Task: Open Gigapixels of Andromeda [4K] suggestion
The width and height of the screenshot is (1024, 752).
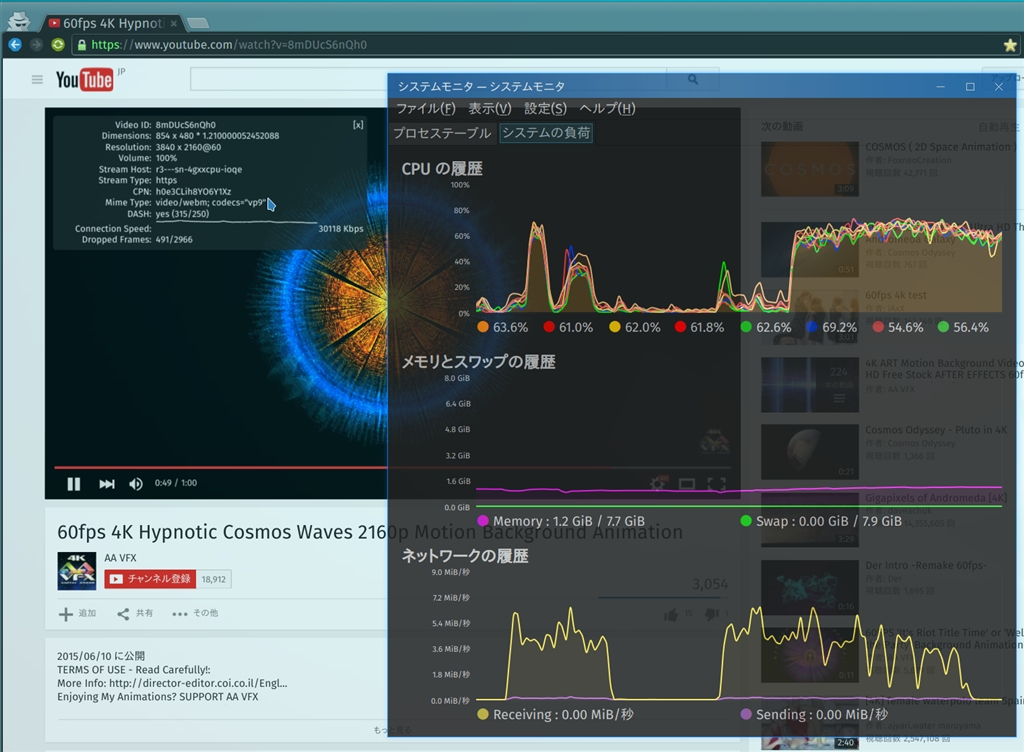Action: (x=936, y=498)
